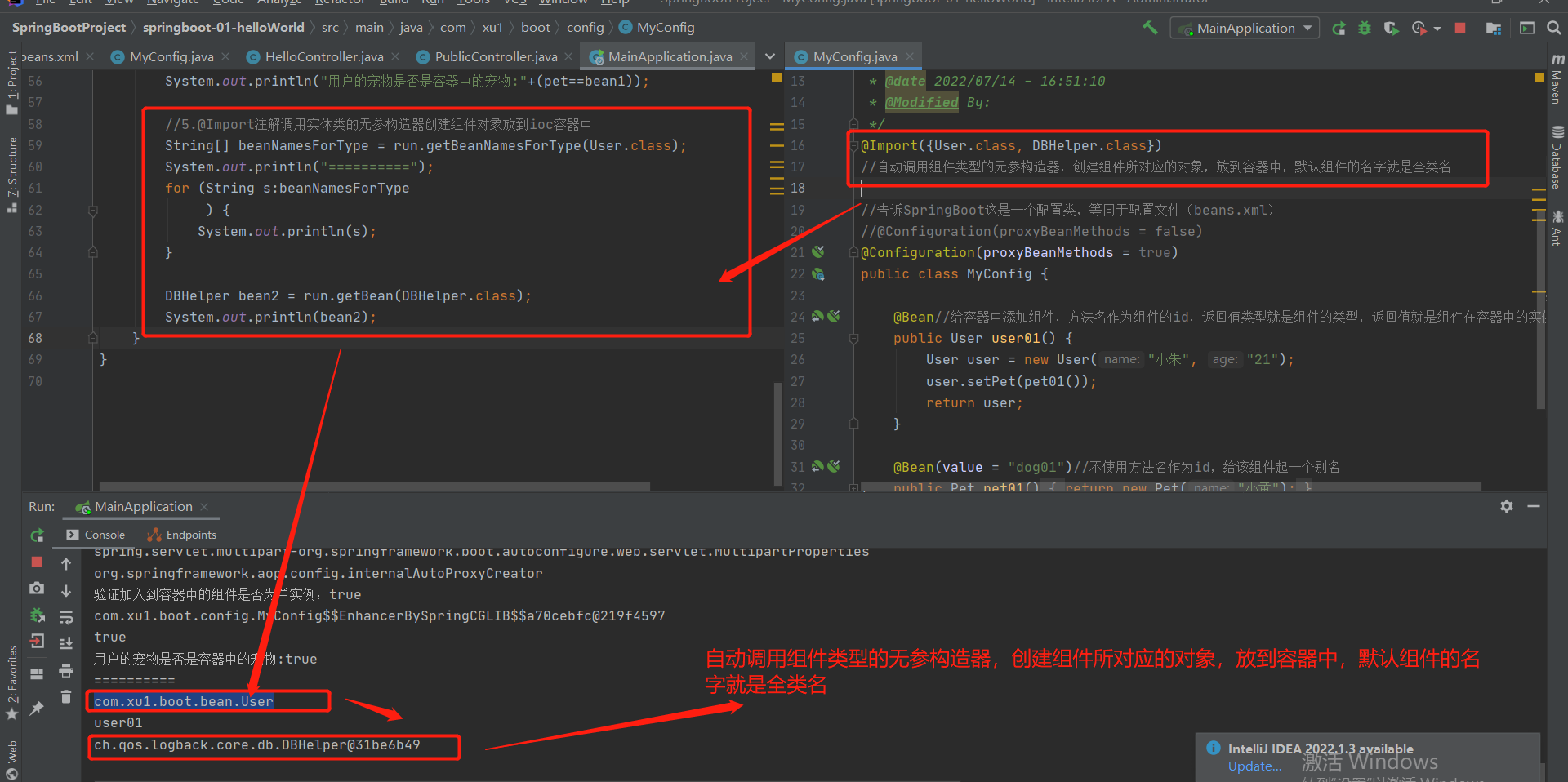Click MyConfig class in breadcrumb
1568x782 pixels.
657,28
